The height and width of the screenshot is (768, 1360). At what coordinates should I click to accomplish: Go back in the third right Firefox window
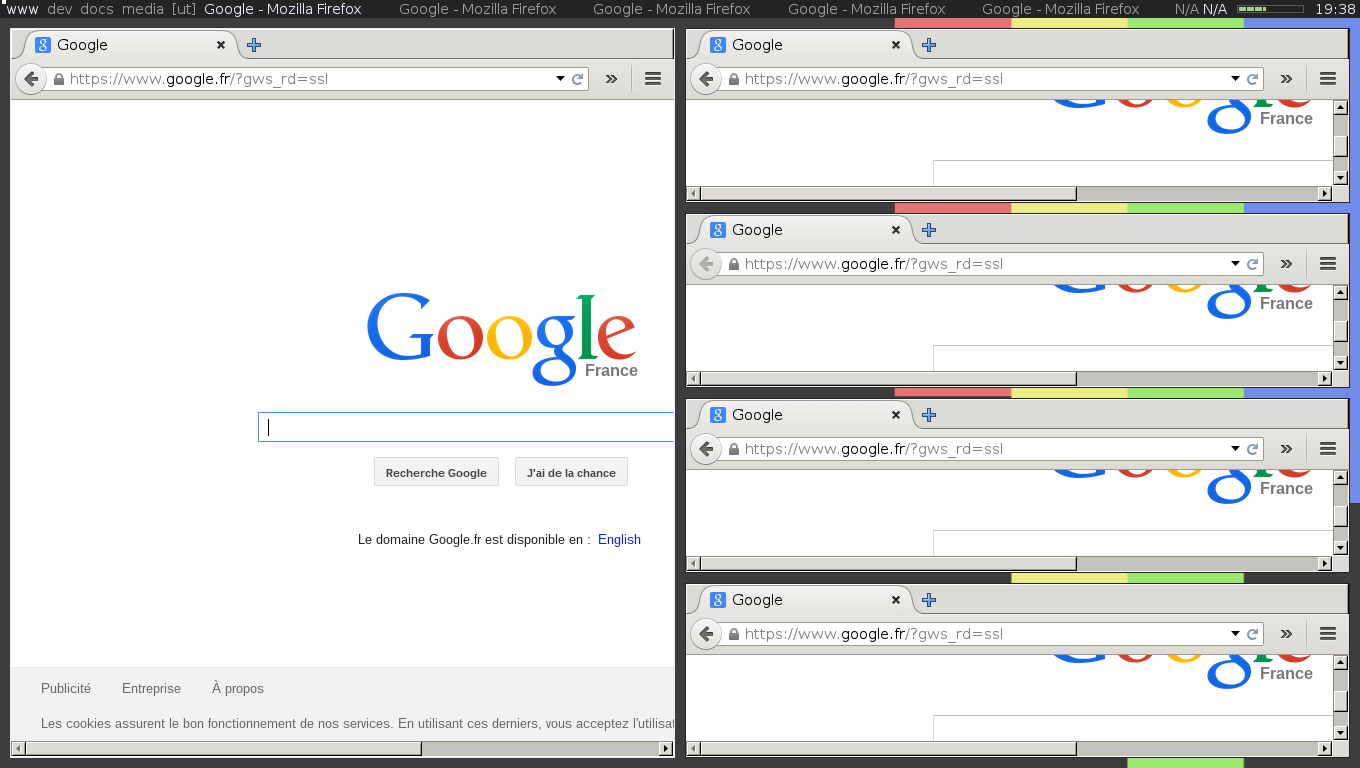(x=706, y=449)
